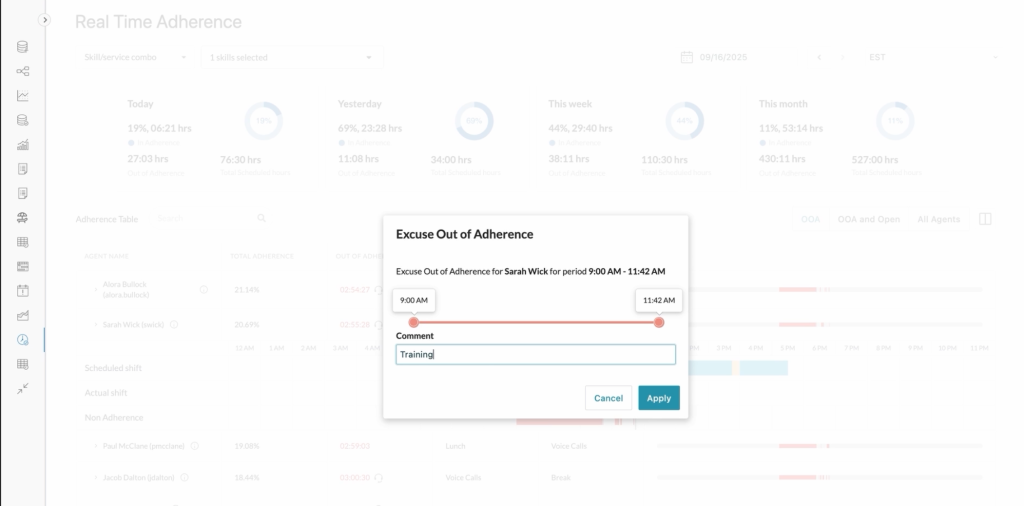Show All Agents in the adherence table
The width and height of the screenshot is (1024, 506).
(939, 219)
